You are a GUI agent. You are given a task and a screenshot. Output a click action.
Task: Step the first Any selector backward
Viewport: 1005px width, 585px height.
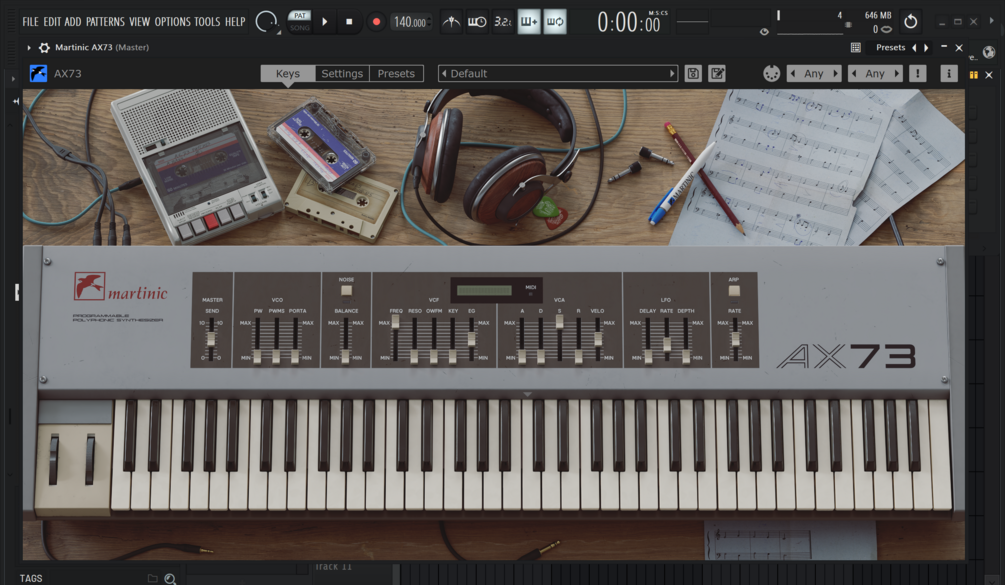(793, 74)
